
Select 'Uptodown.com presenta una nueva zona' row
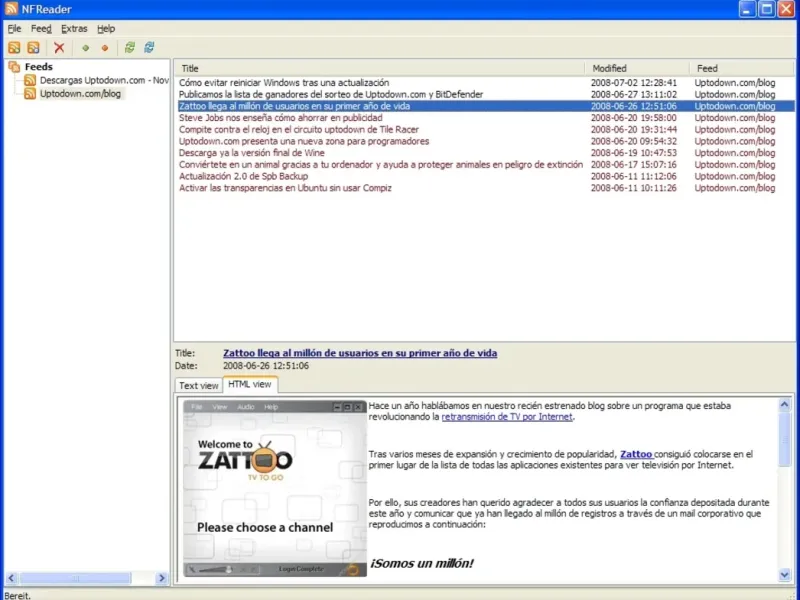coord(485,141)
